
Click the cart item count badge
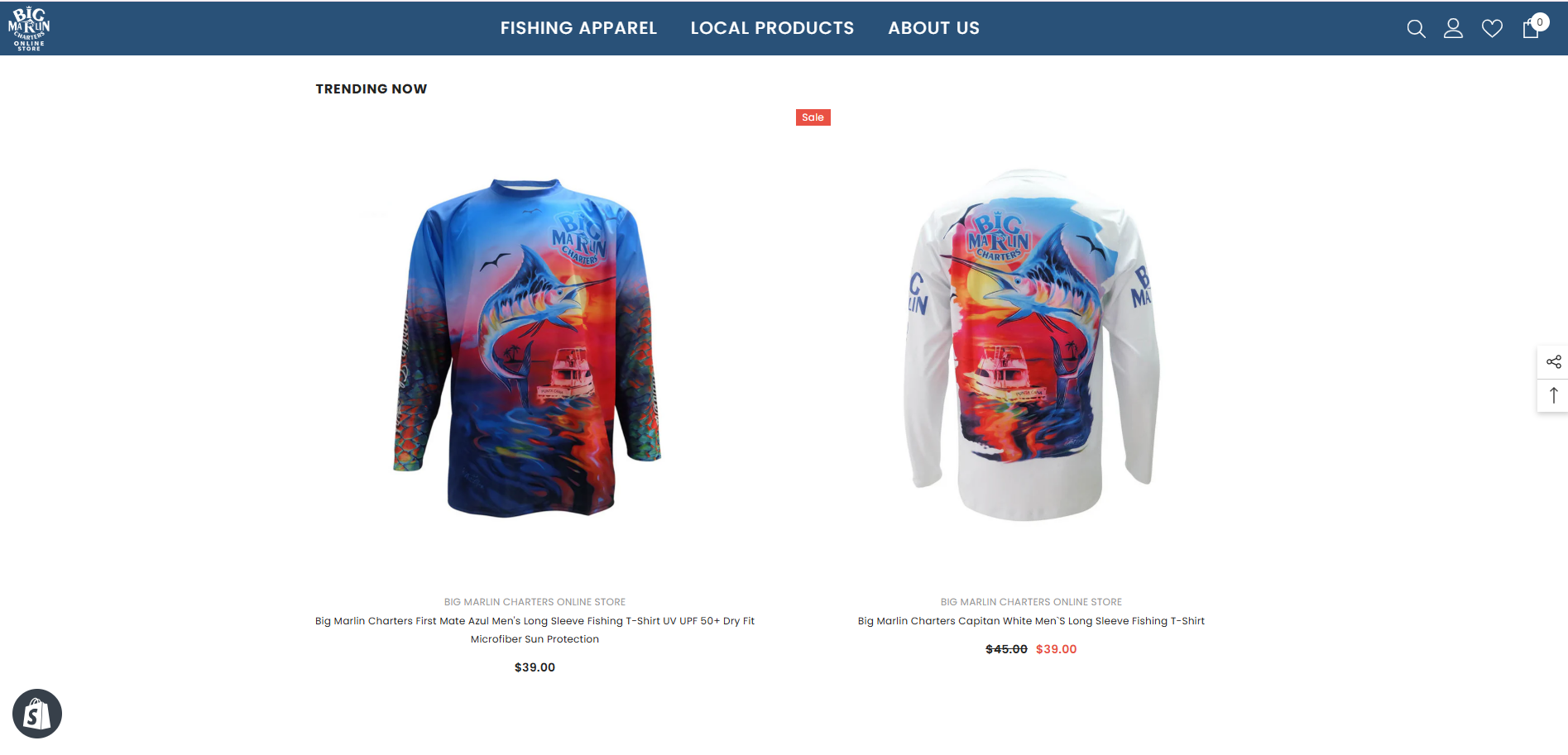pyautogui.click(x=1539, y=22)
